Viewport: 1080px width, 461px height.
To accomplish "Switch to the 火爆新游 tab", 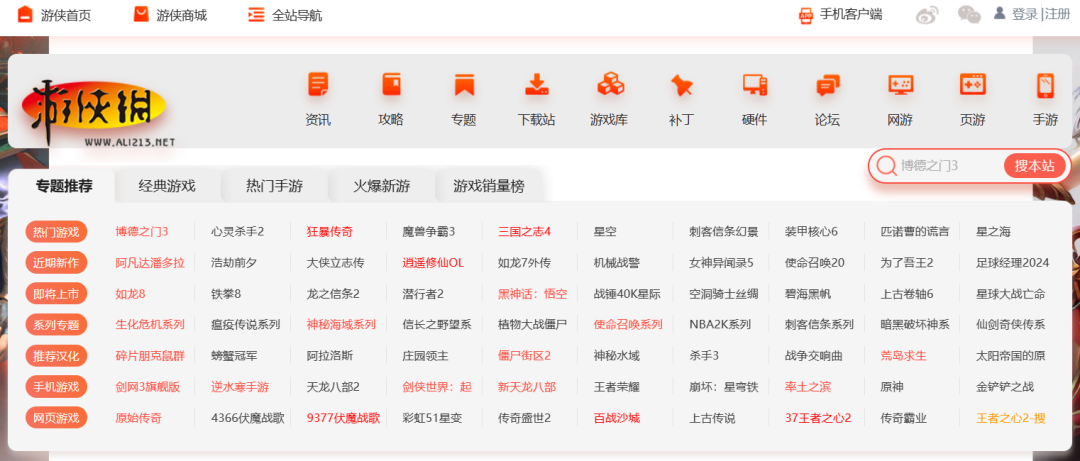I will pos(382,185).
